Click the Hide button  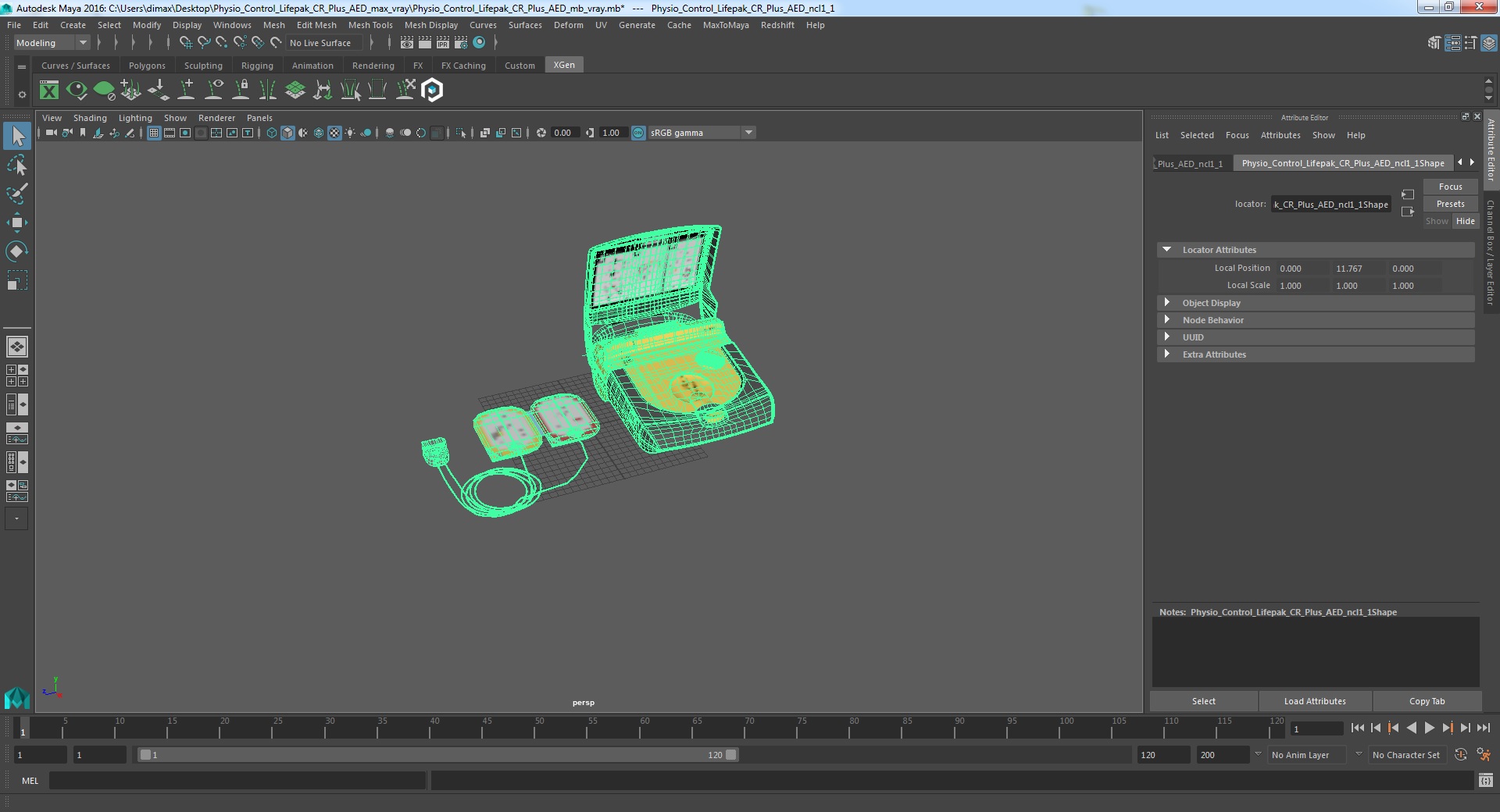click(1465, 221)
